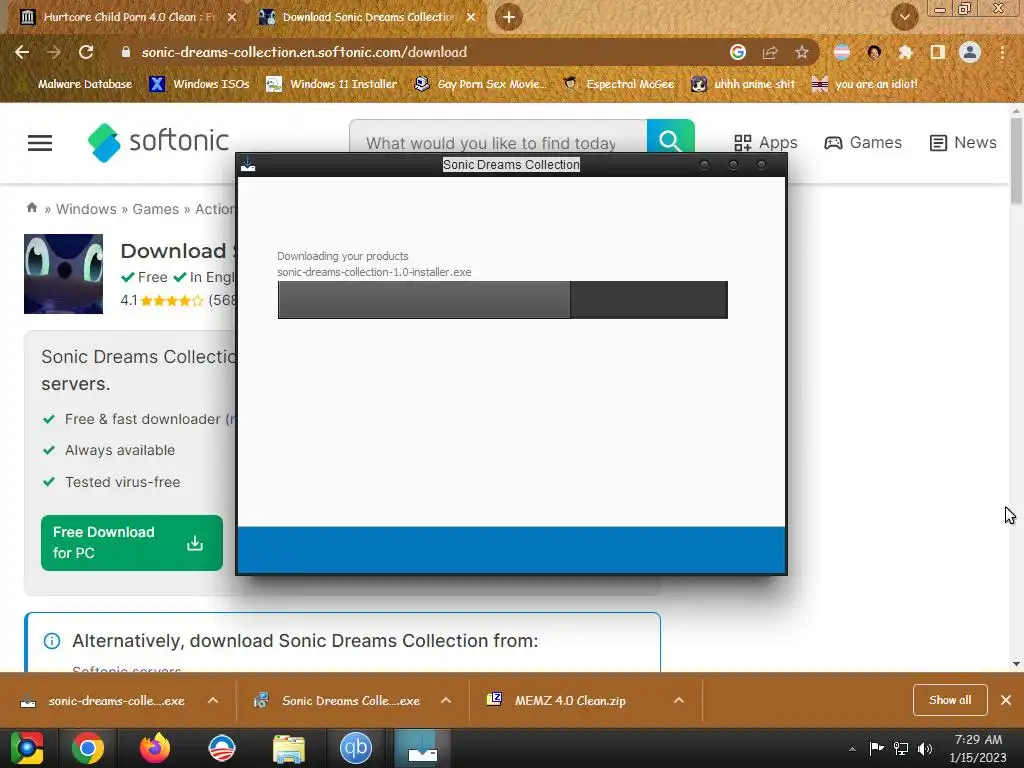
Task: Click the browser forward arrow
Action: 54,52
